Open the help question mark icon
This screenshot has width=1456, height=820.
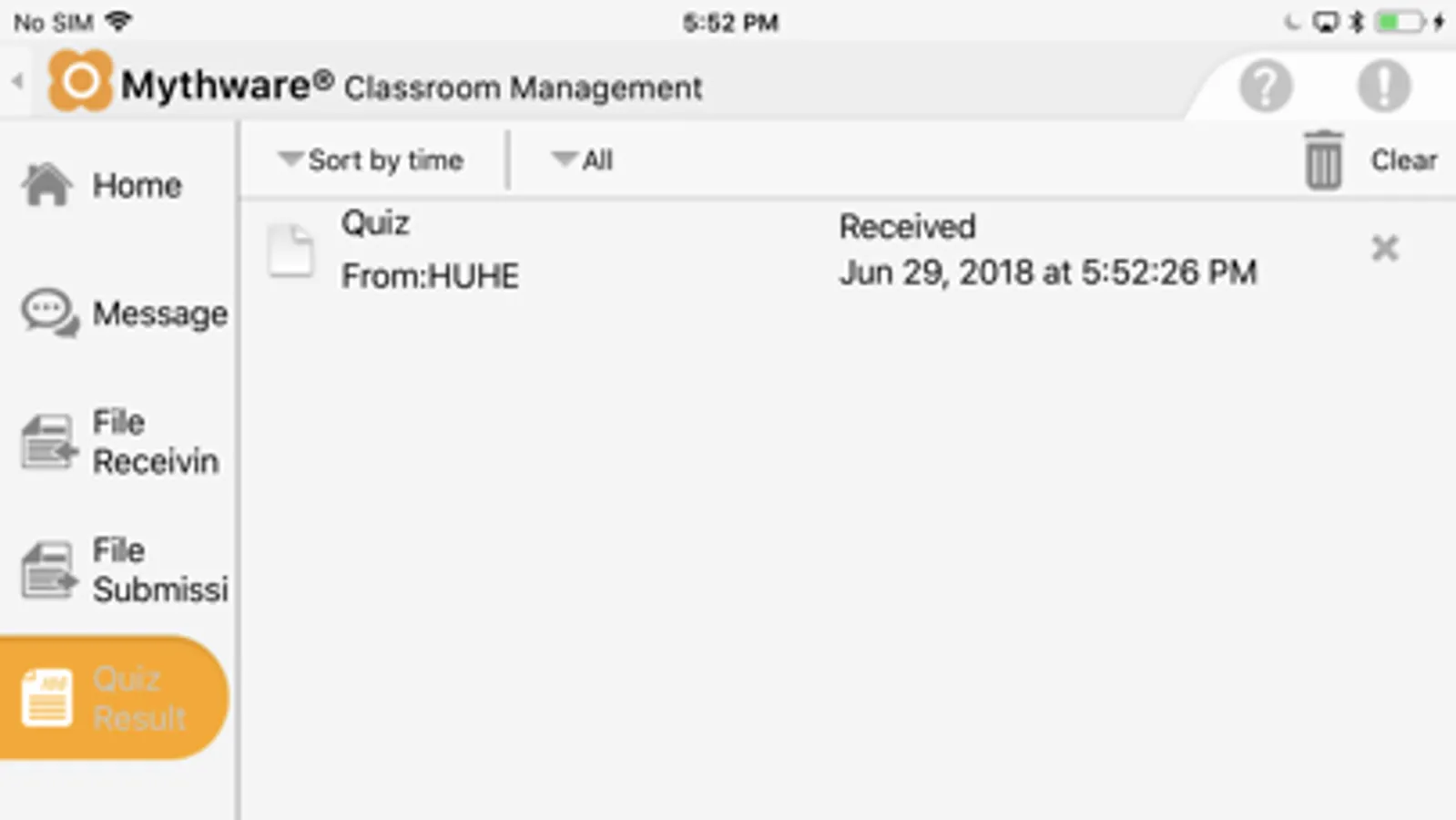coord(1266,87)
